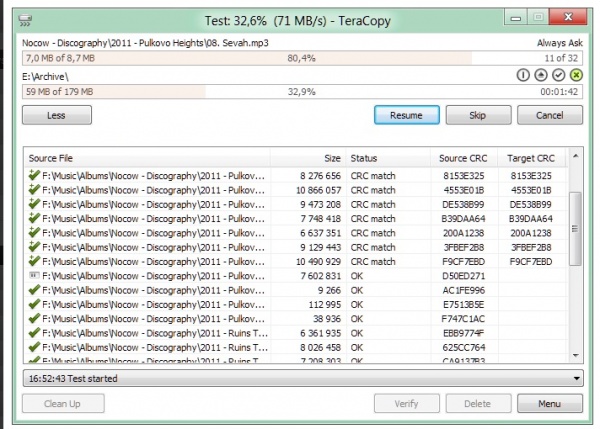The image size is (600, 429).
Task: Resume the paused test operation
Action: point(407,115)
